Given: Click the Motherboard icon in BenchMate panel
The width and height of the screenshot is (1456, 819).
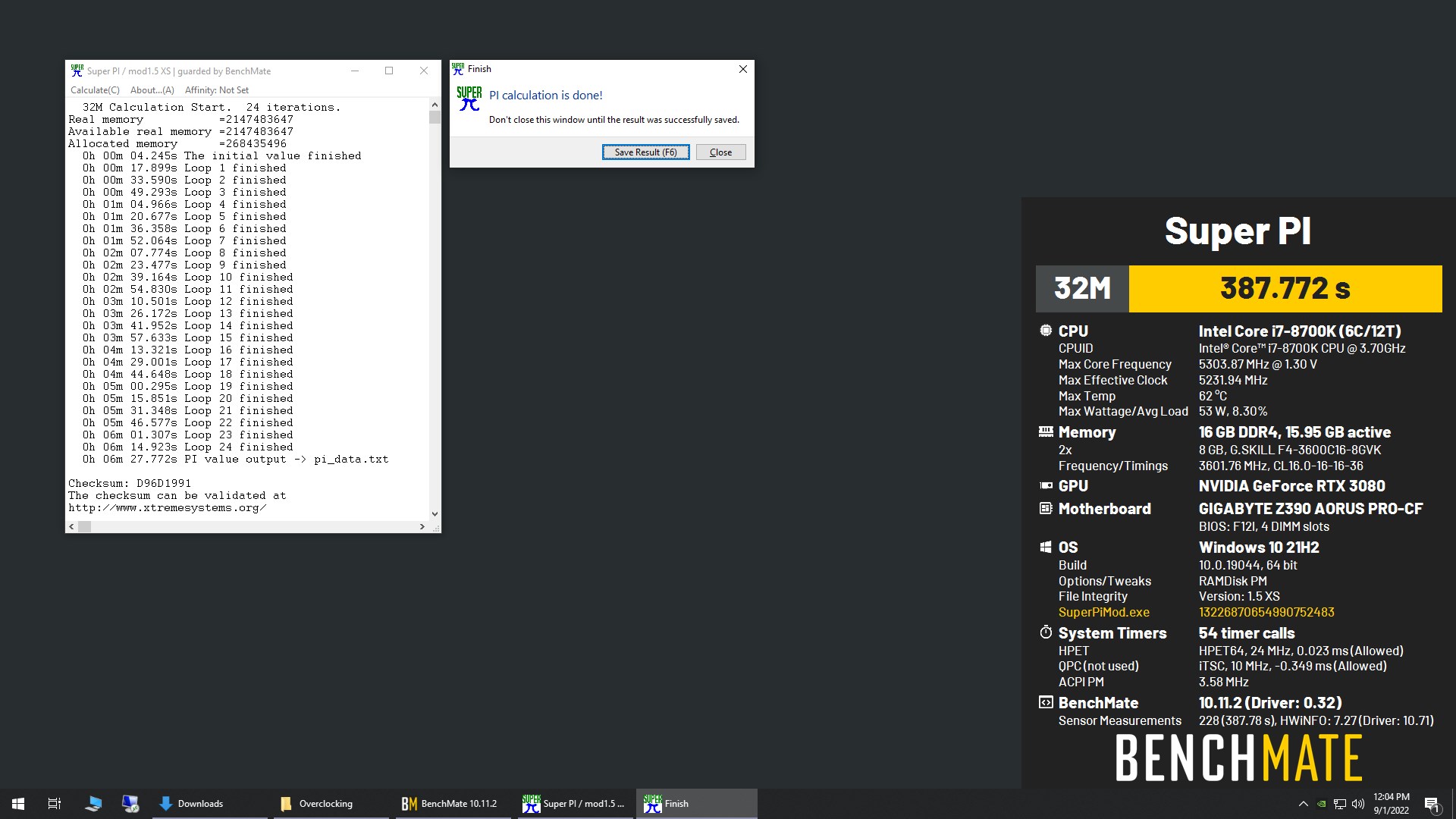Looking at the screenshot, I should (1046, 508).
